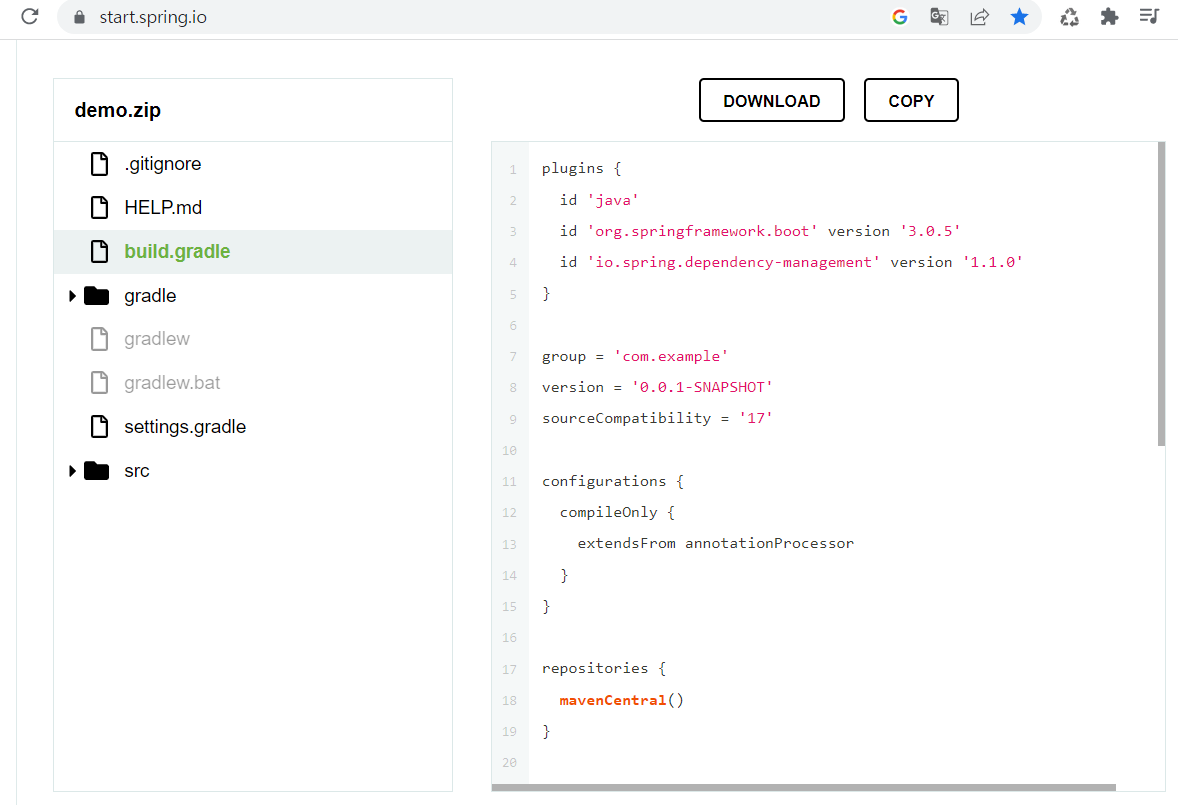Click the 'com.example' group value
The image size is (1178, 805).
click(x=671, y=356)
